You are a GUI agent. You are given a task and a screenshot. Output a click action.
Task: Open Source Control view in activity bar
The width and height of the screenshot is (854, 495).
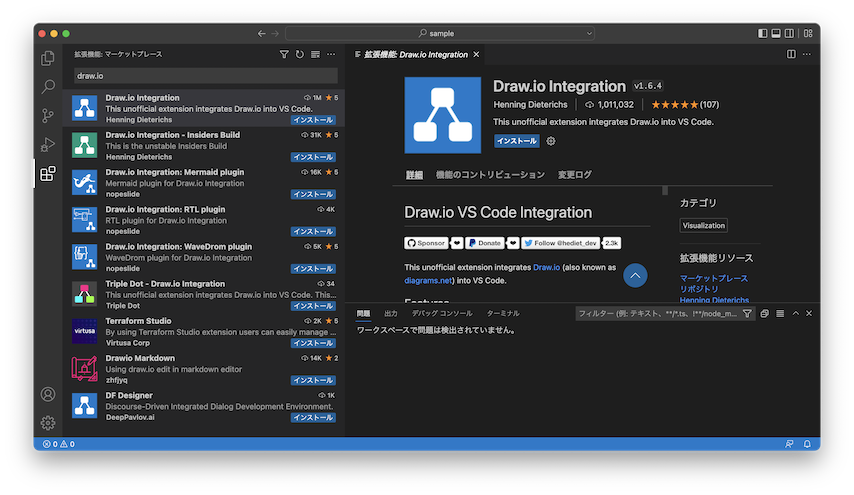pos(48,115)
